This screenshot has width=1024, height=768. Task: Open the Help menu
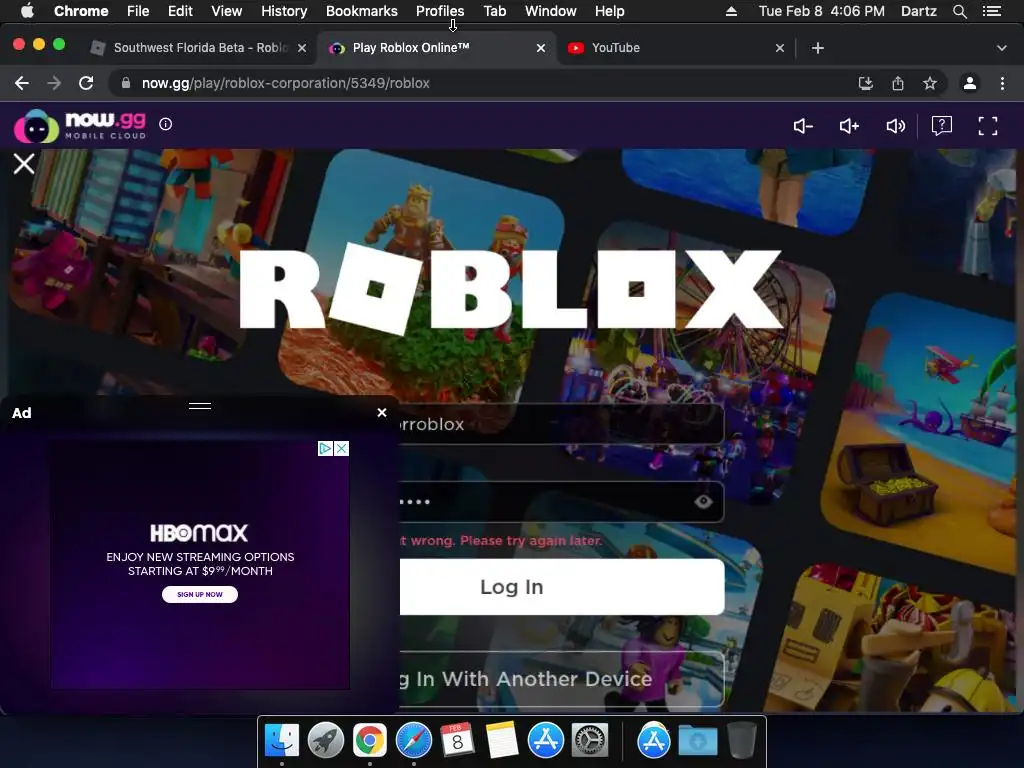(609, 11)
